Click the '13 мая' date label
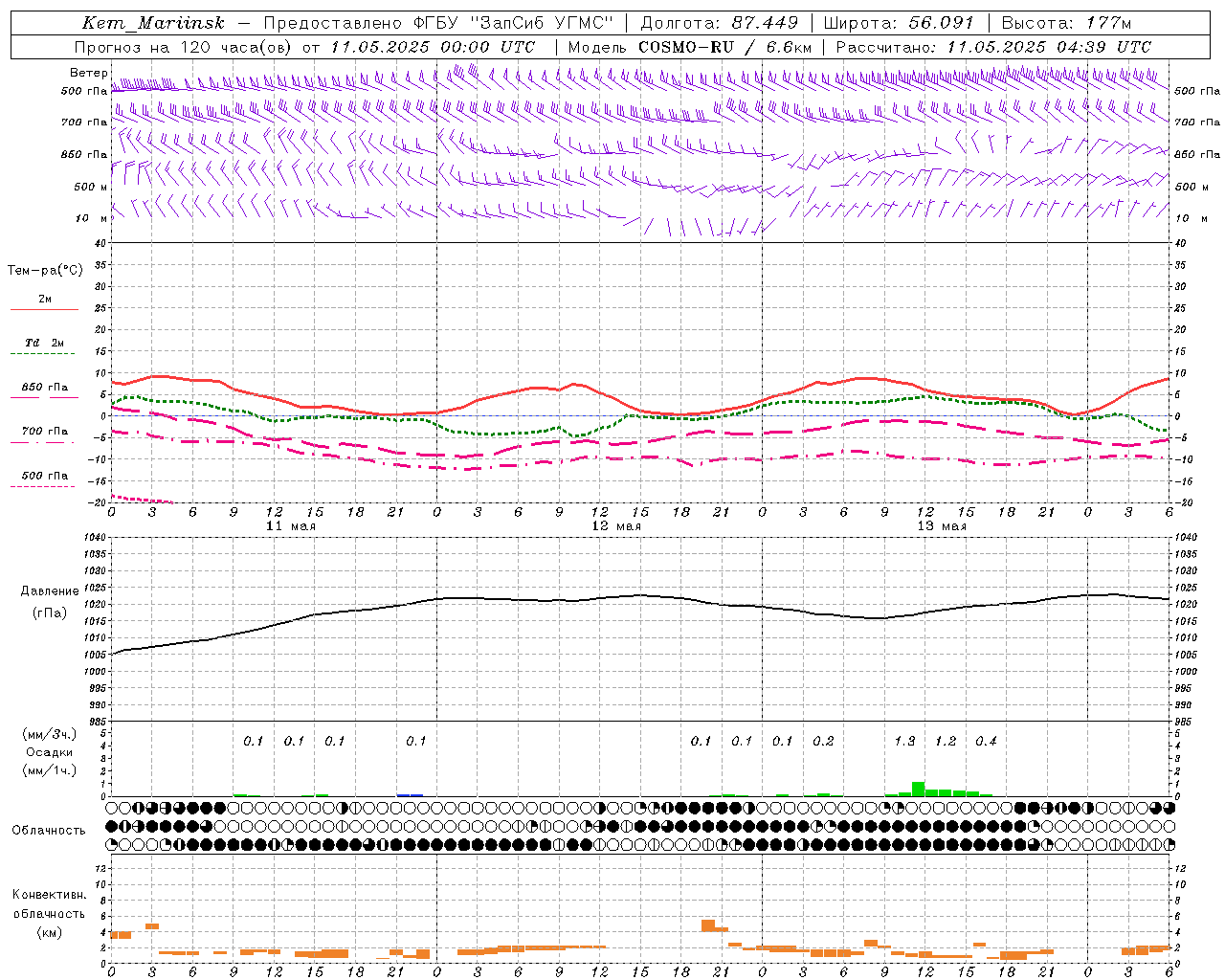Image resolution: width=1225 pixels, height=980 pixels. (942, 526)
